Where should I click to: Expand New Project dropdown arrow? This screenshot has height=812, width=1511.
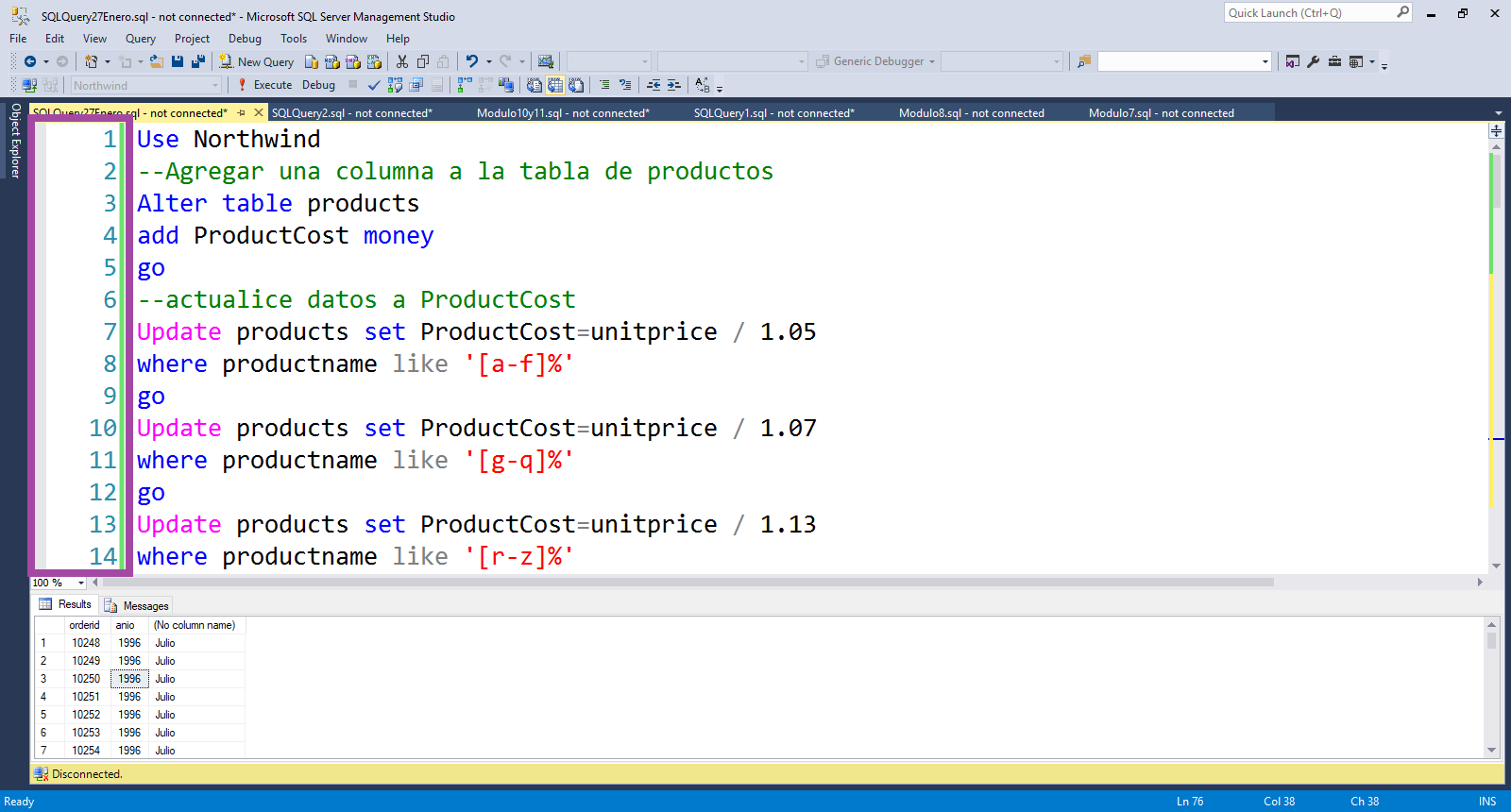pos(108,61)
